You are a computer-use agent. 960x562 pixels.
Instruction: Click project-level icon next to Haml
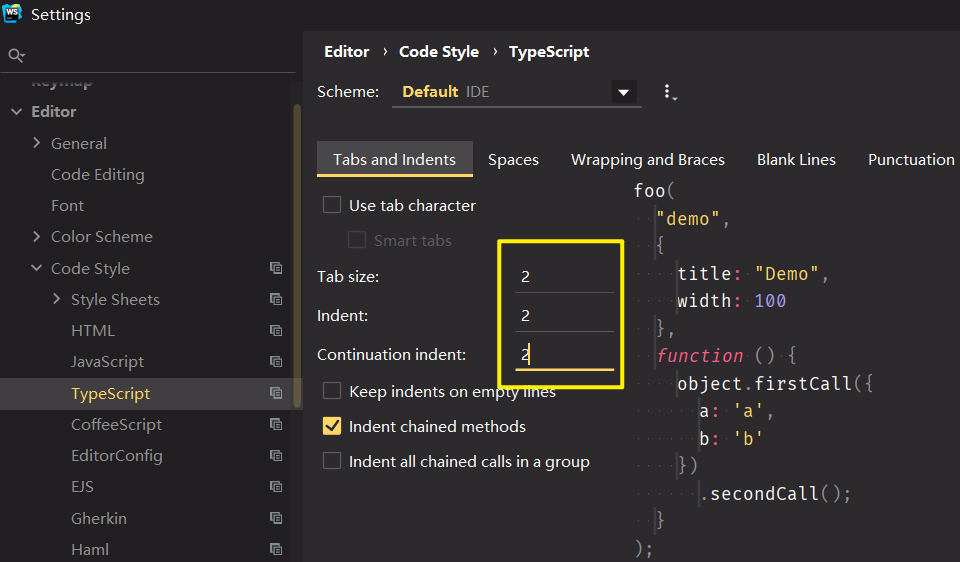(x=276, y=549)
